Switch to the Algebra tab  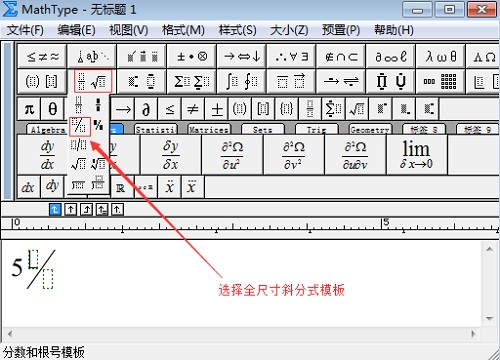pos(47,129)
